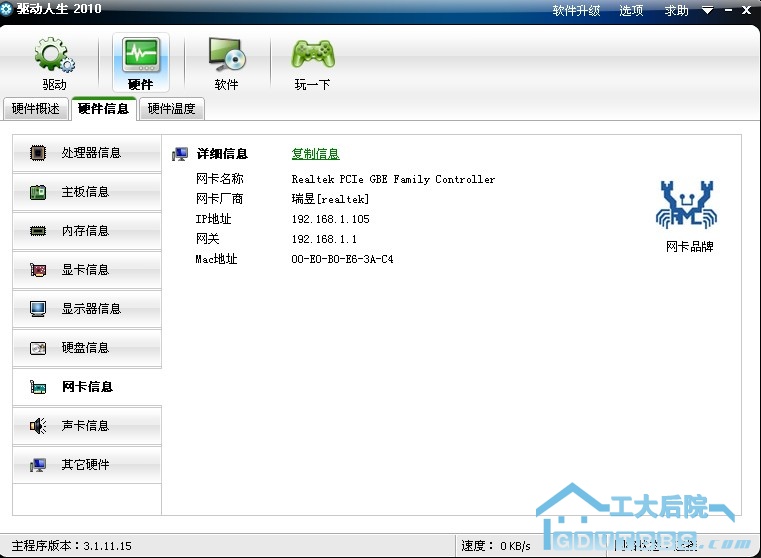Switch to the 硬件信息 tab
Viewport: 761px width, 558px height.
click(103, 109)
